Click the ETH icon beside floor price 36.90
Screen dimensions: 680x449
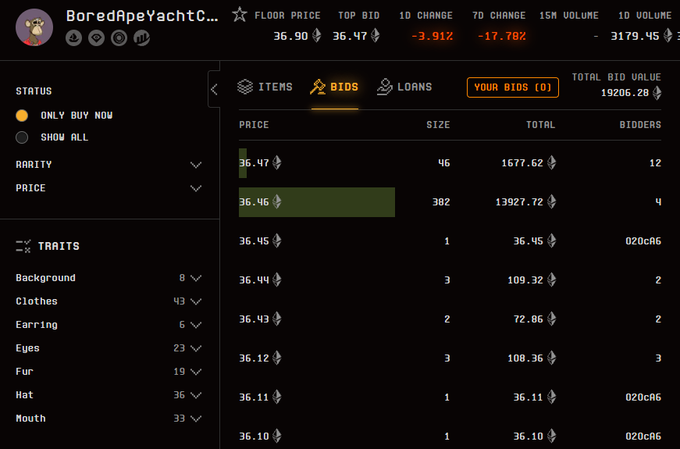click(x=317, y=36)
